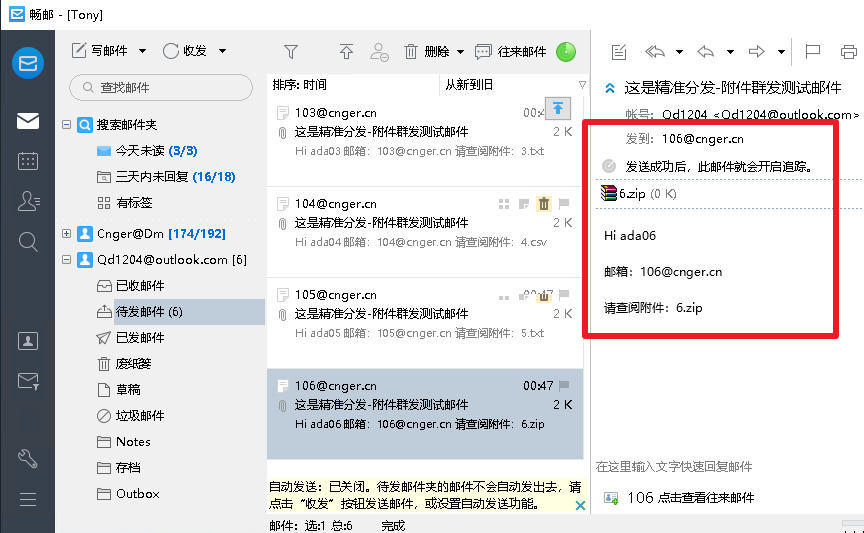Open the contacts list icon in the sidebar

point(28,201)
